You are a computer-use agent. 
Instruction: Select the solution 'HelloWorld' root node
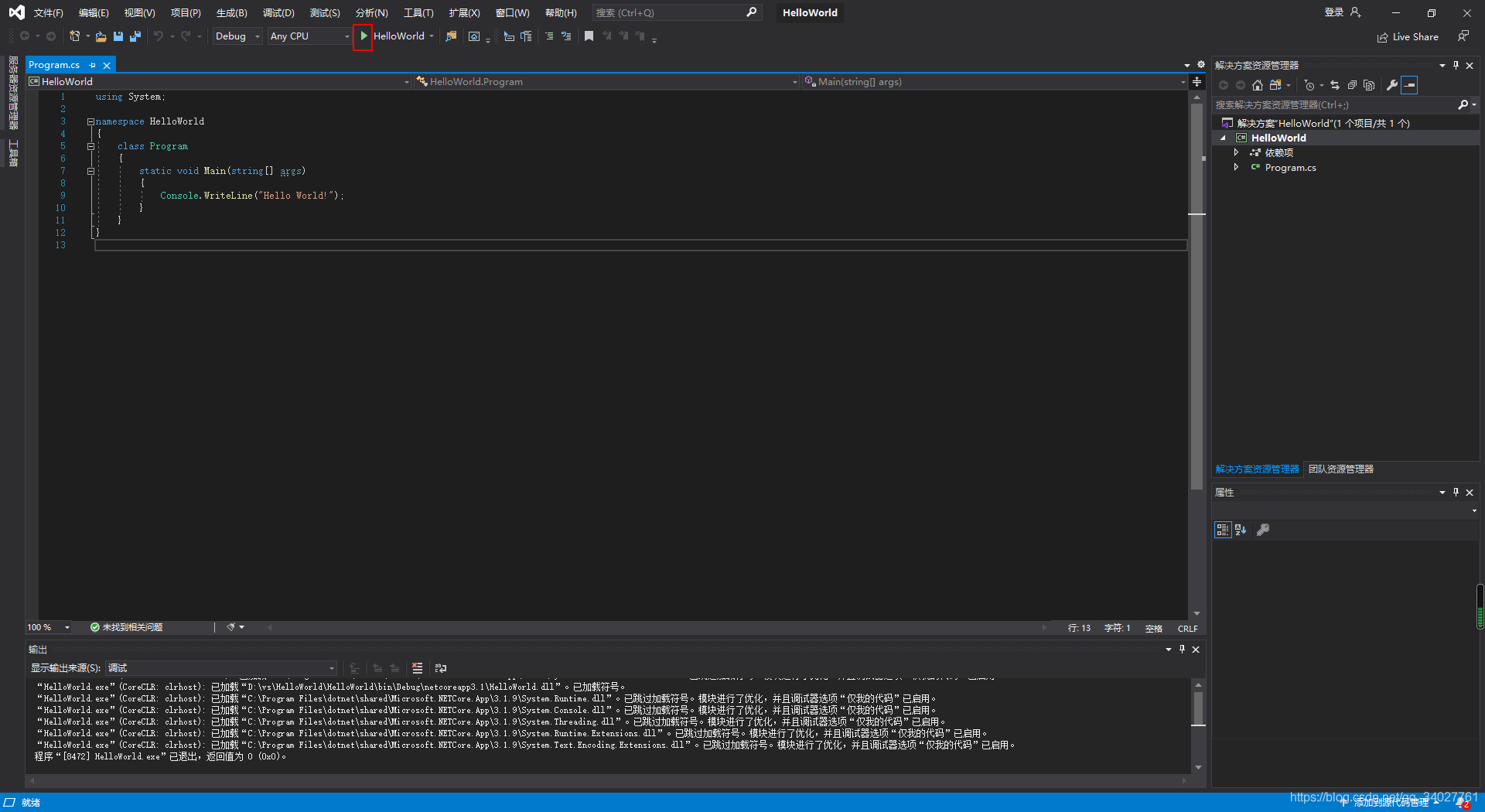1323,123
